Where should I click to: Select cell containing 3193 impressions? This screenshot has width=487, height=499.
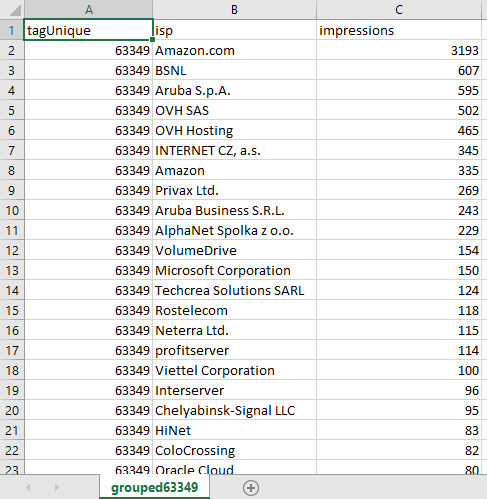pos(399,50)
